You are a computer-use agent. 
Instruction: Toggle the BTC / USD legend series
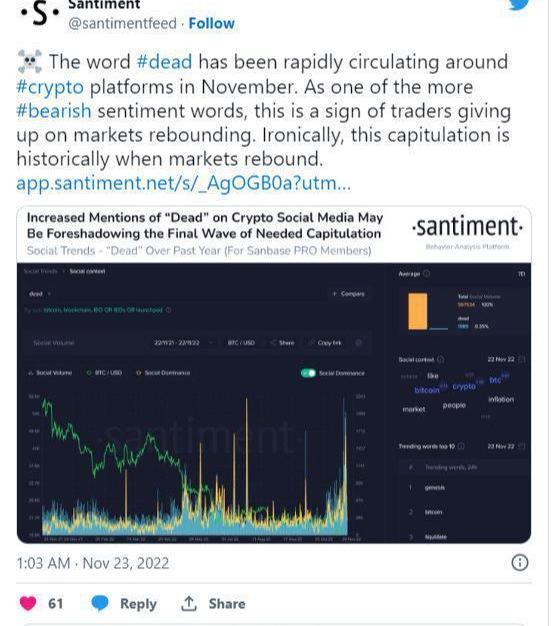(x=104, y=373)
